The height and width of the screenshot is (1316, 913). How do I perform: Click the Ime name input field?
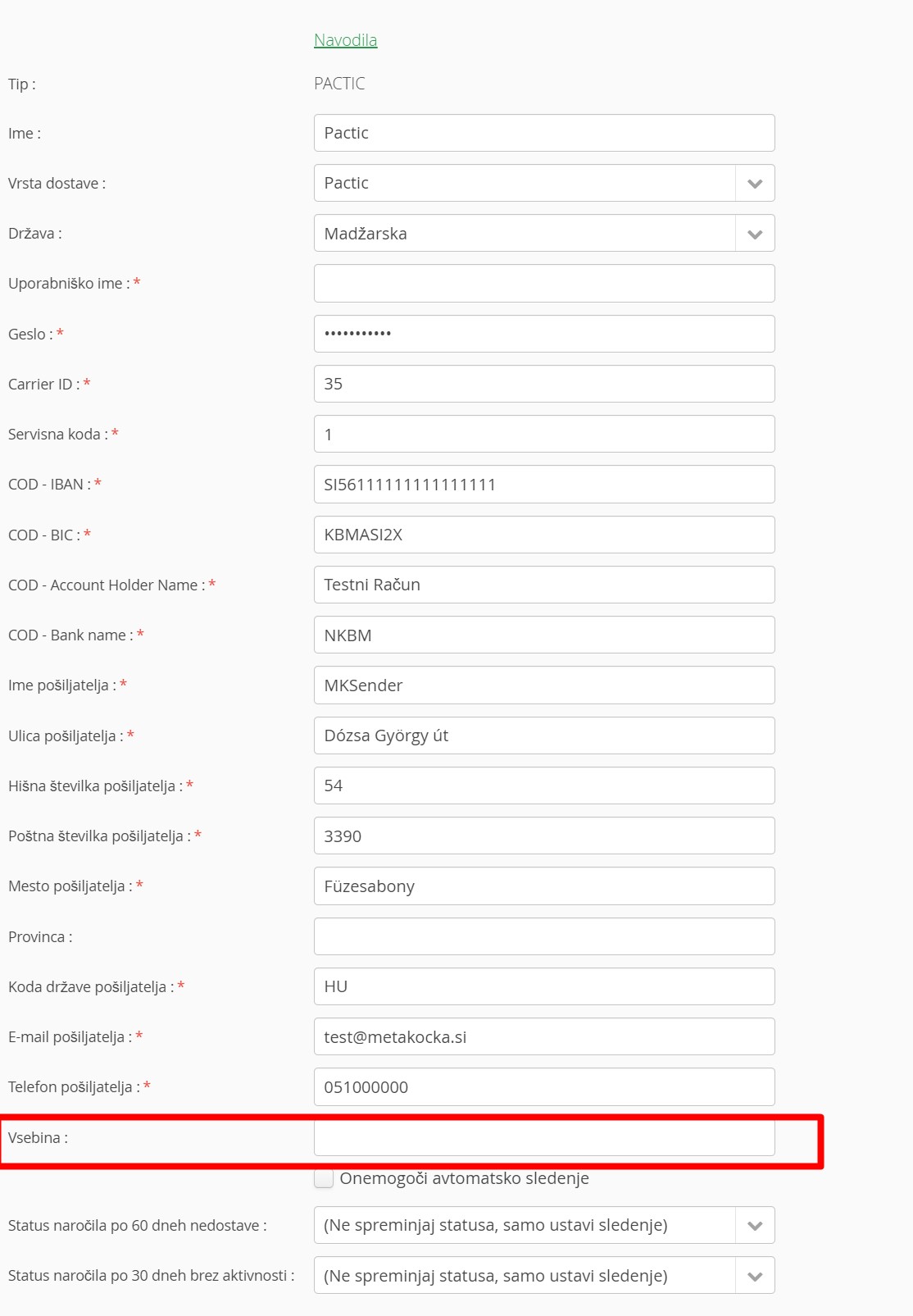click(x=543, y=133)
